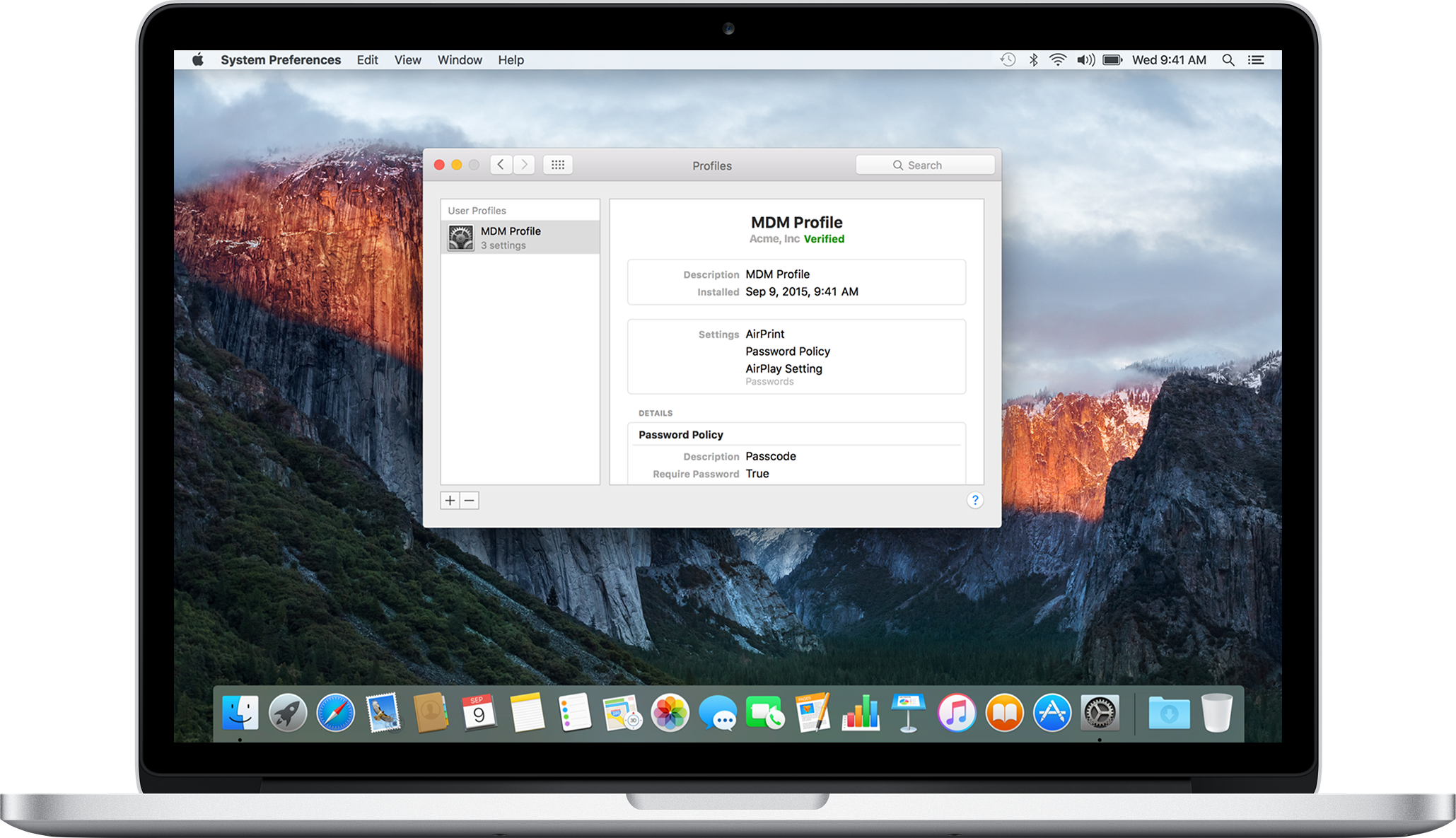Open the Edit menu
This screenshot has height=838, width=1456.
coord(367,60)
